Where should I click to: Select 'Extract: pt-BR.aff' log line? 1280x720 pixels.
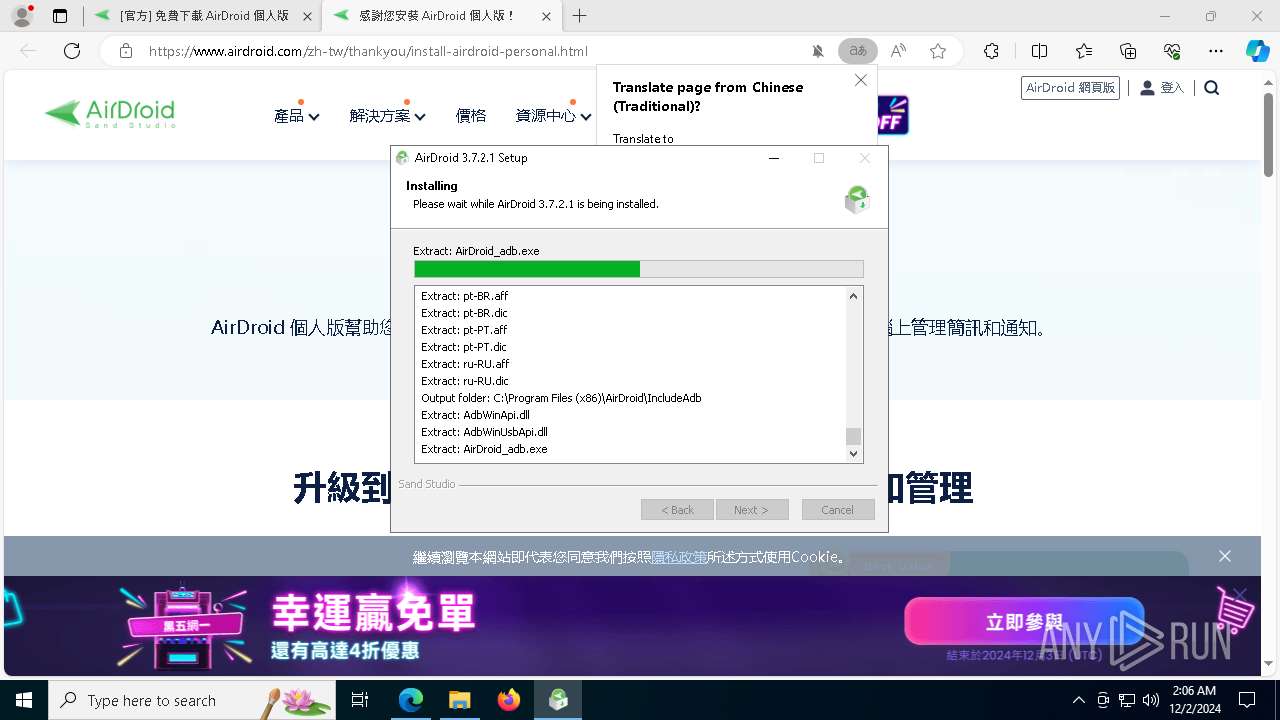tap(465, 296)
